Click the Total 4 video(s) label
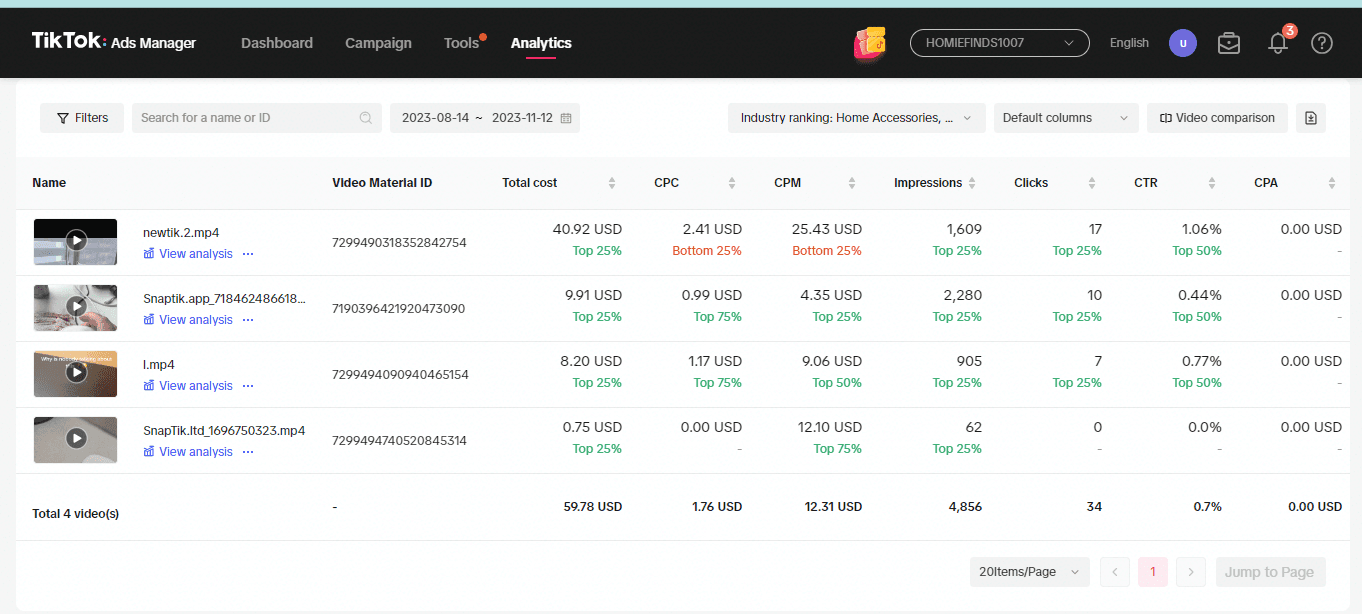The image size is (1362, 614). pos(76,514)
